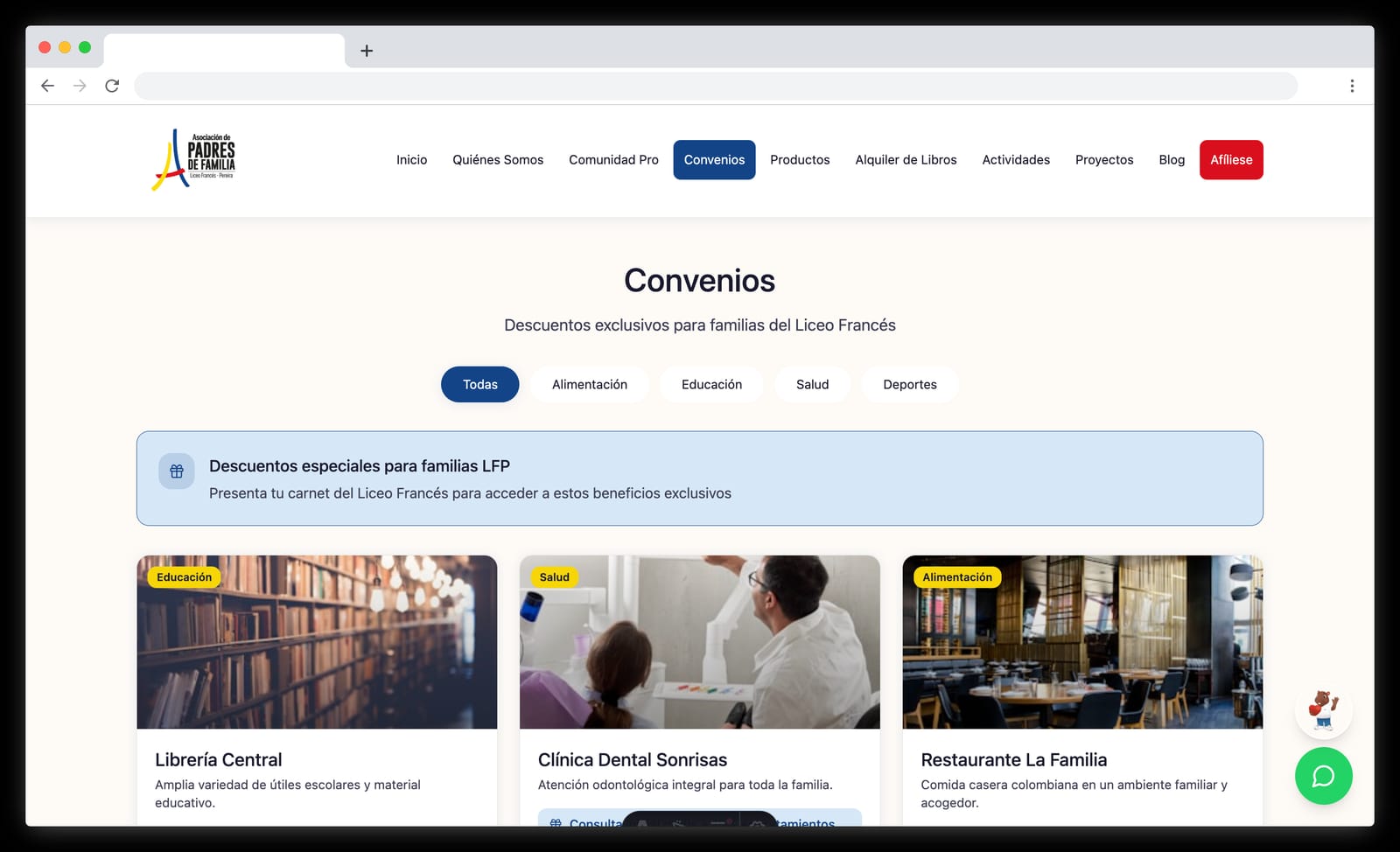
Task: Open the Quiénes Somos page
Action: 498,159
